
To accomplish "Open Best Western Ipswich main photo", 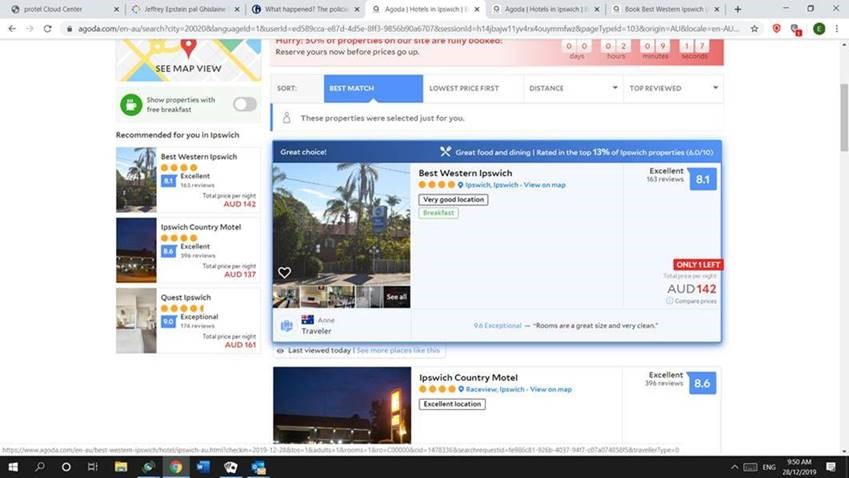I will 341,224.
